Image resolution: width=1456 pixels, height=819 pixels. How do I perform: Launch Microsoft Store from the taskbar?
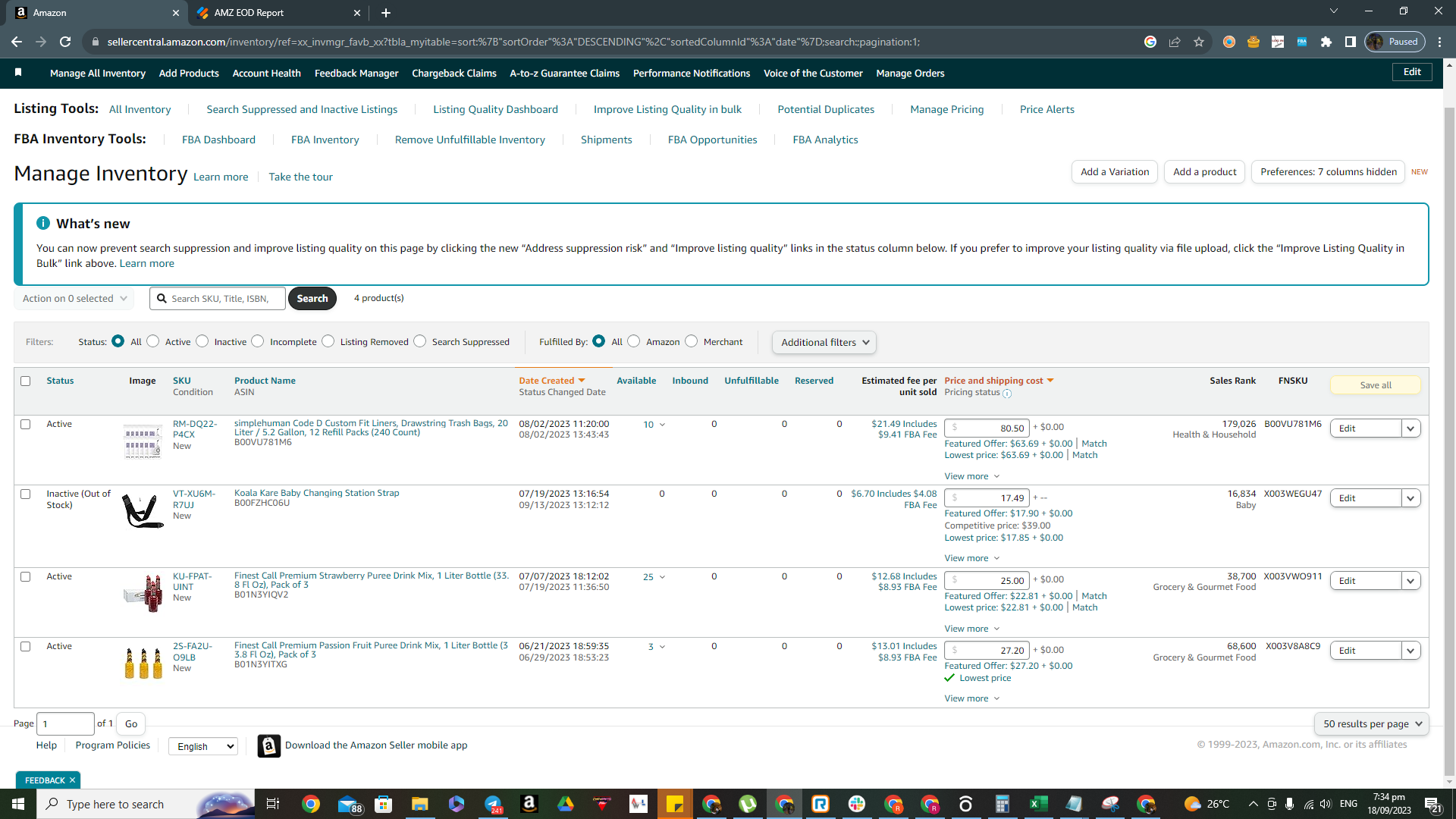384,804
